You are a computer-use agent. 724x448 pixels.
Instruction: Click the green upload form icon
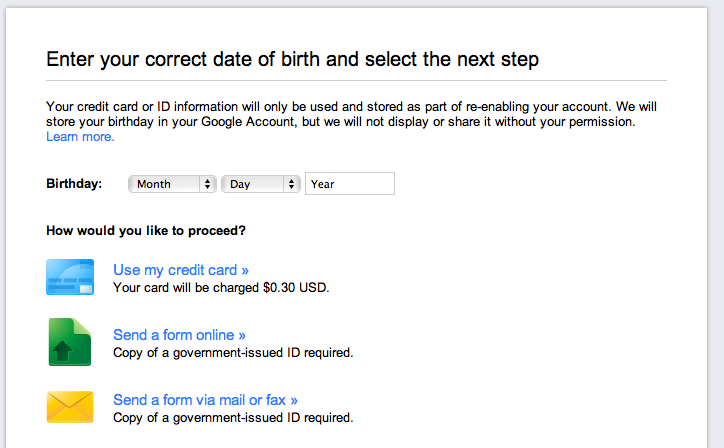click(x=70, y=342)
